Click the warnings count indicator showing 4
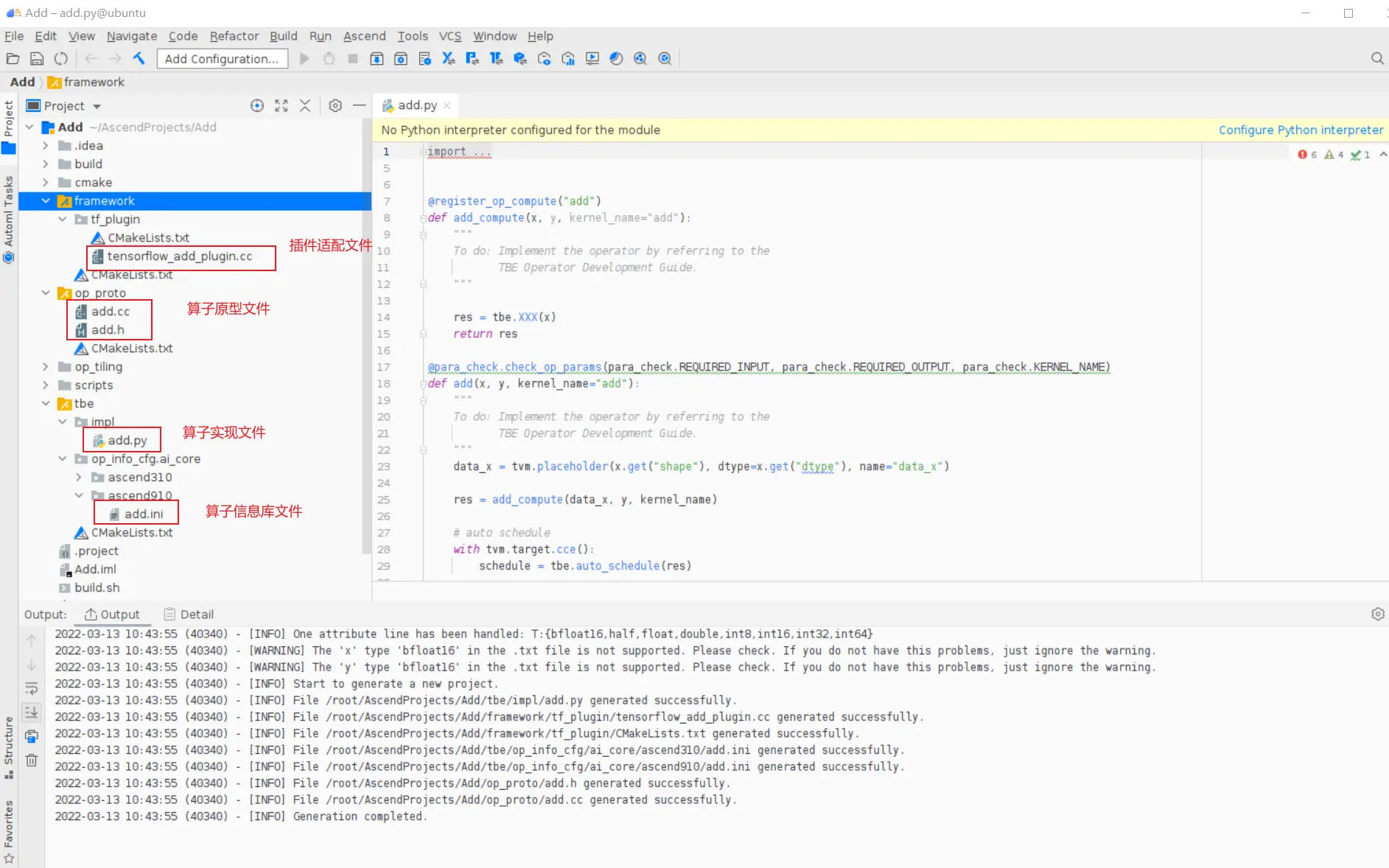The height and width of the screenshot is (868, 1389). coord(1334,154)
